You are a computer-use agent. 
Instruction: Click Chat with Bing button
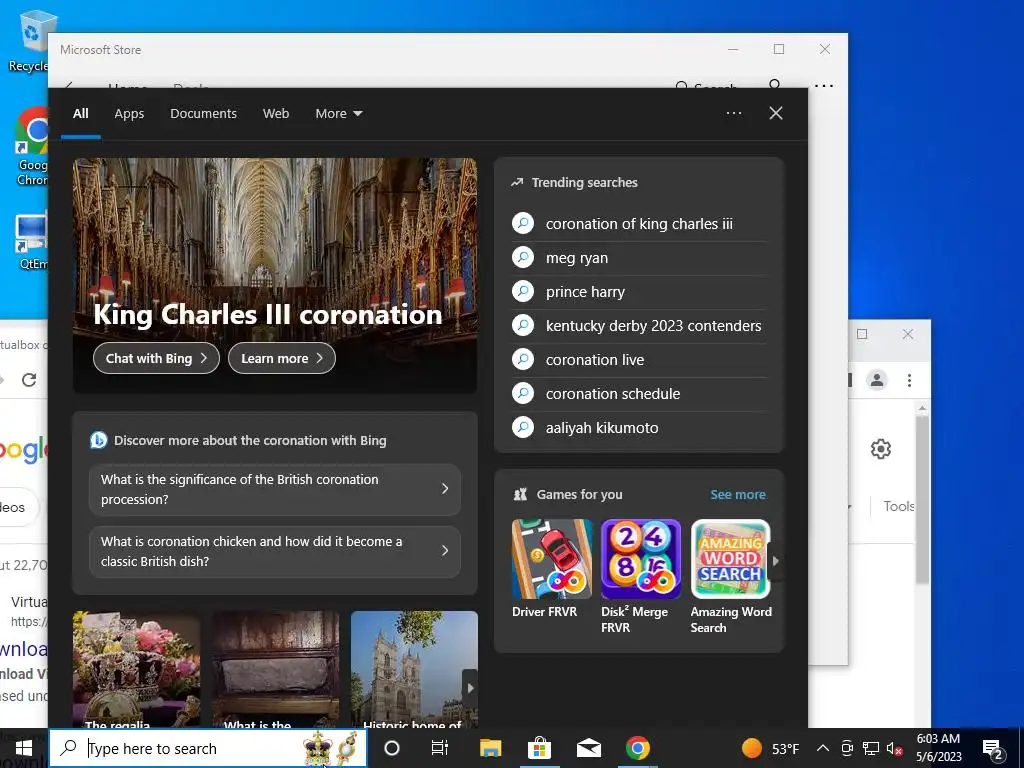tap(156, 358)
